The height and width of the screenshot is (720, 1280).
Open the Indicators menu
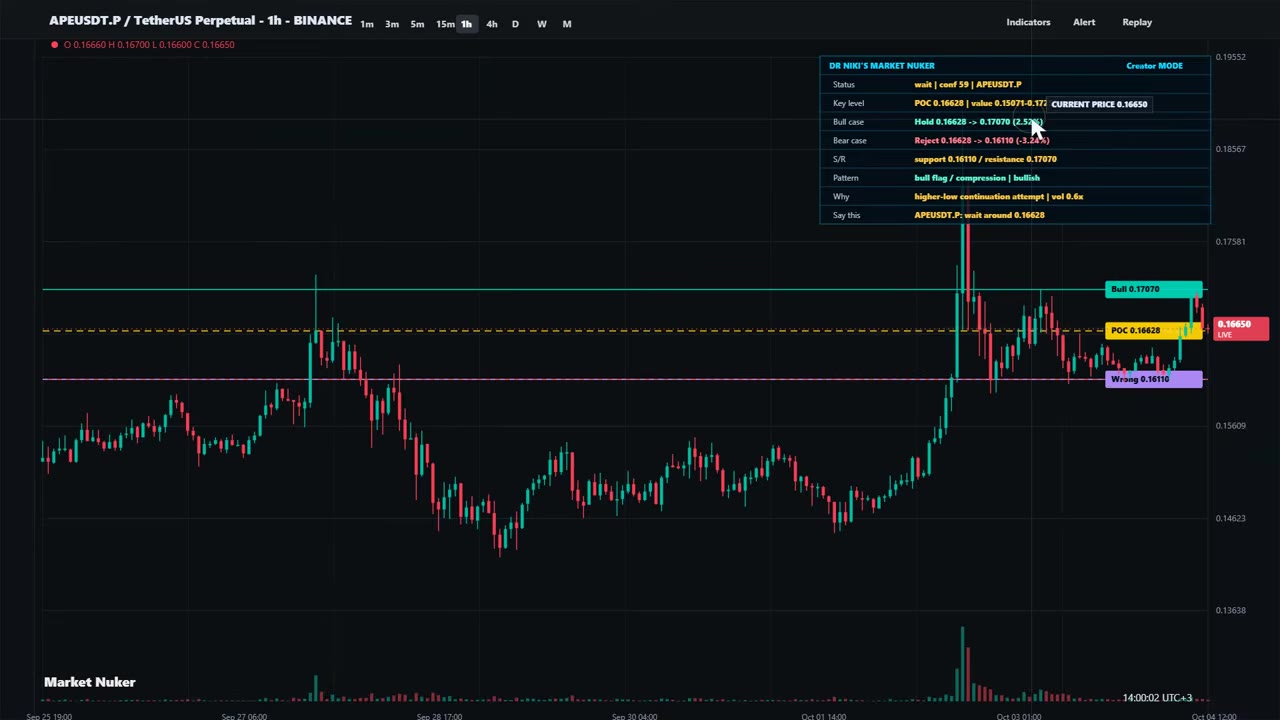pyautogui.click(x=1028, y=22)
